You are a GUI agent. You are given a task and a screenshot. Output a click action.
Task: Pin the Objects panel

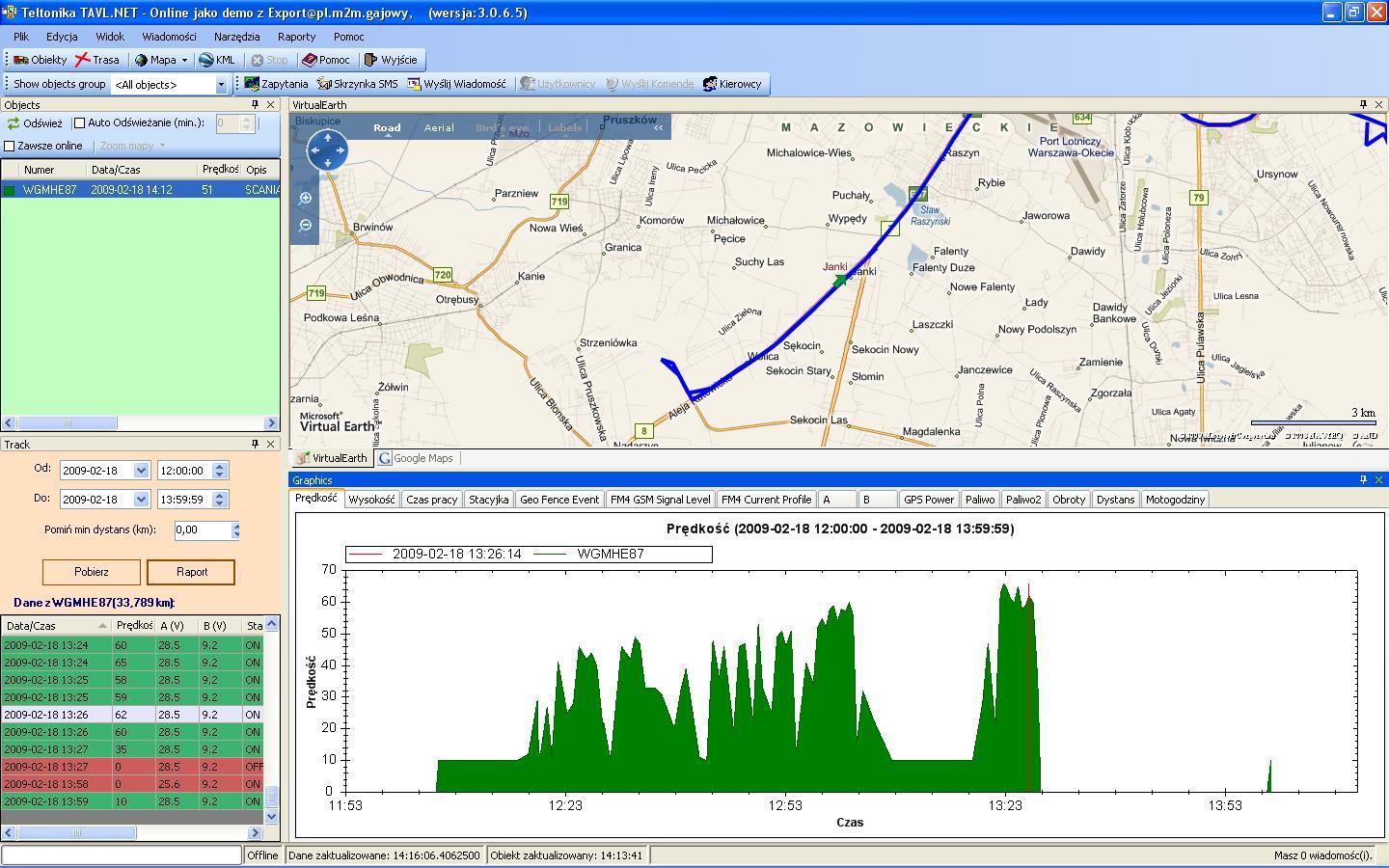tap(256, 104)
